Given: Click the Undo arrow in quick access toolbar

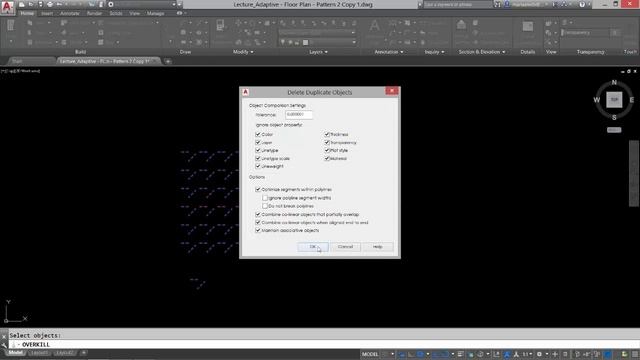Looking at the screenshot, I should point(60,4).
